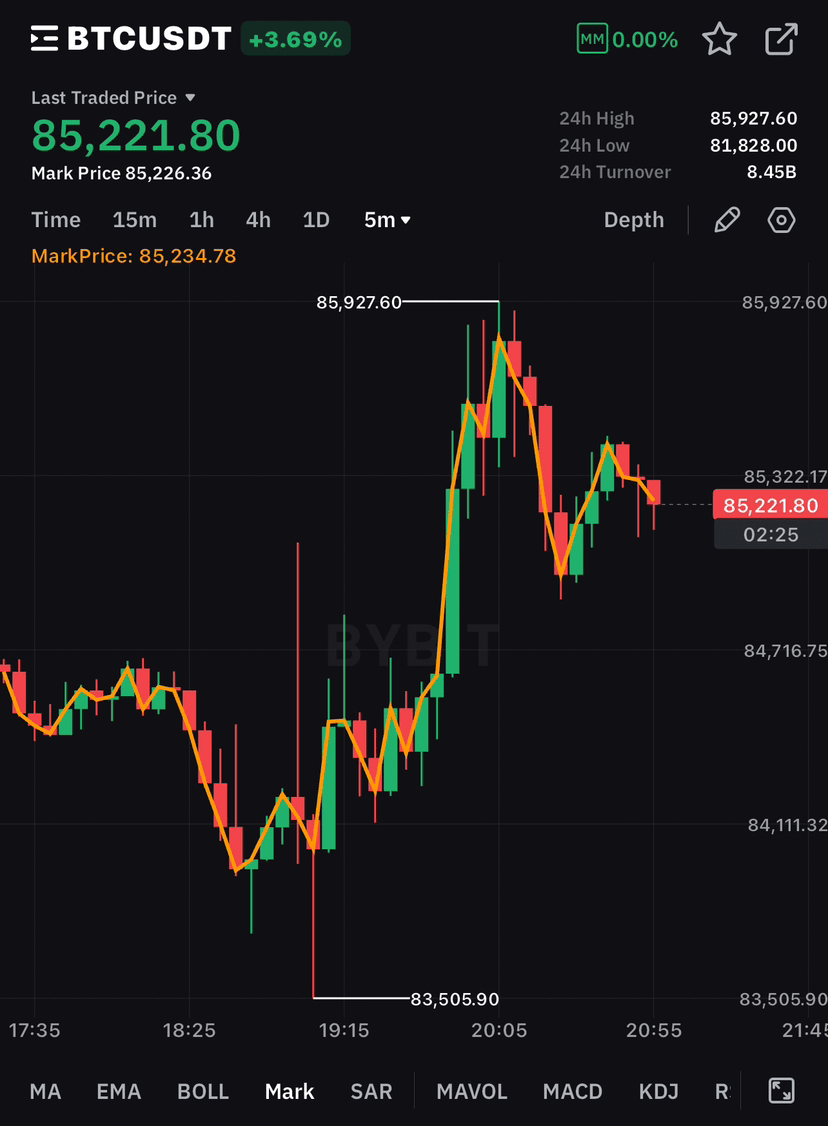The width and height of the screenshot is (828, 1126).
Task: Open the Depth chart view
Action: tap(633, 220)
